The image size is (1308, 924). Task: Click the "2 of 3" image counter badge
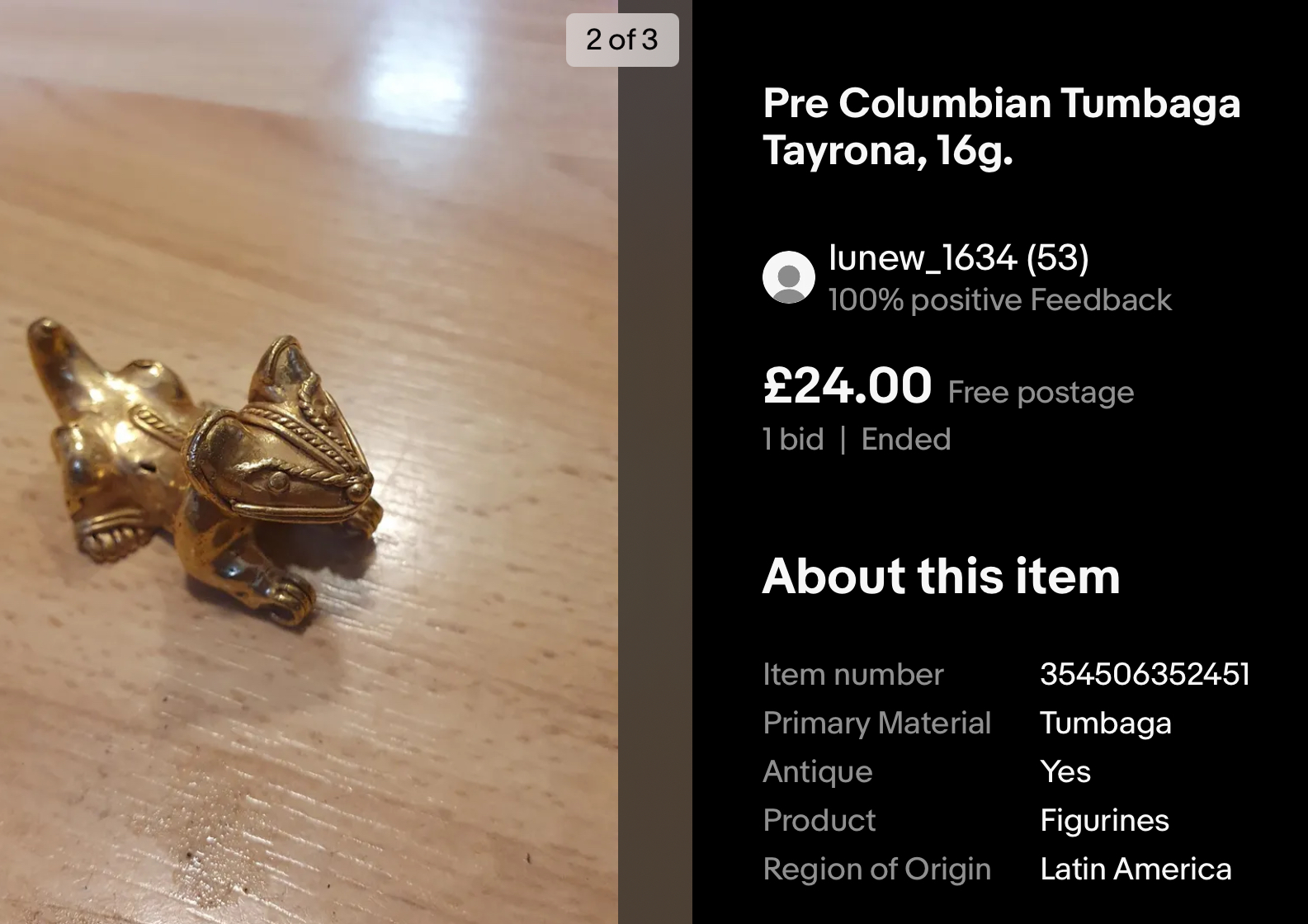622,40
